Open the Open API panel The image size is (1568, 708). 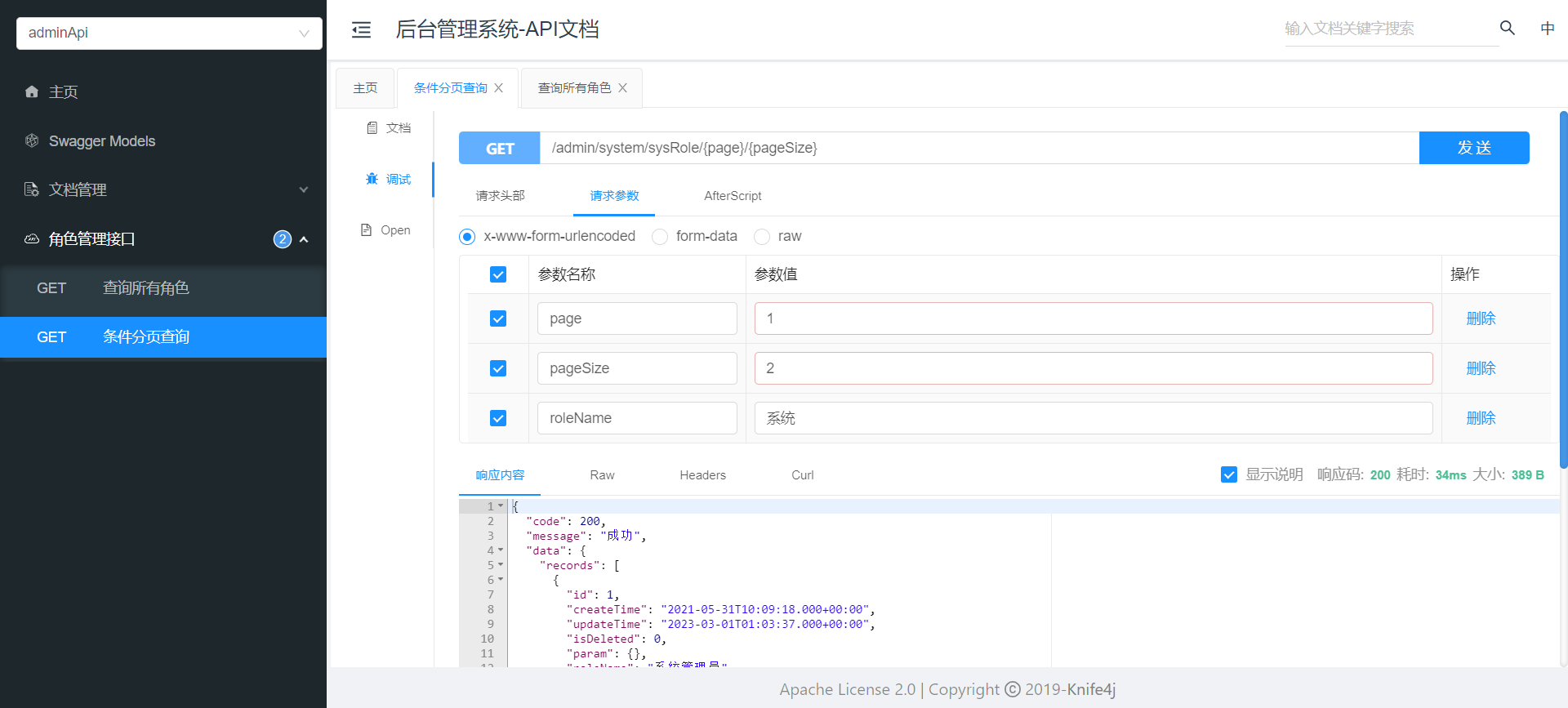click(386, 230)
